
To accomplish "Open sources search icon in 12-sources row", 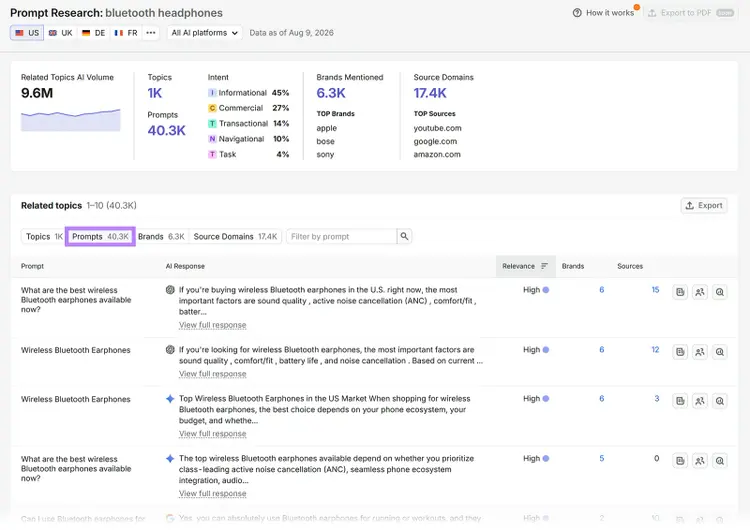I will pyautogui.click(x=720, y=352).
